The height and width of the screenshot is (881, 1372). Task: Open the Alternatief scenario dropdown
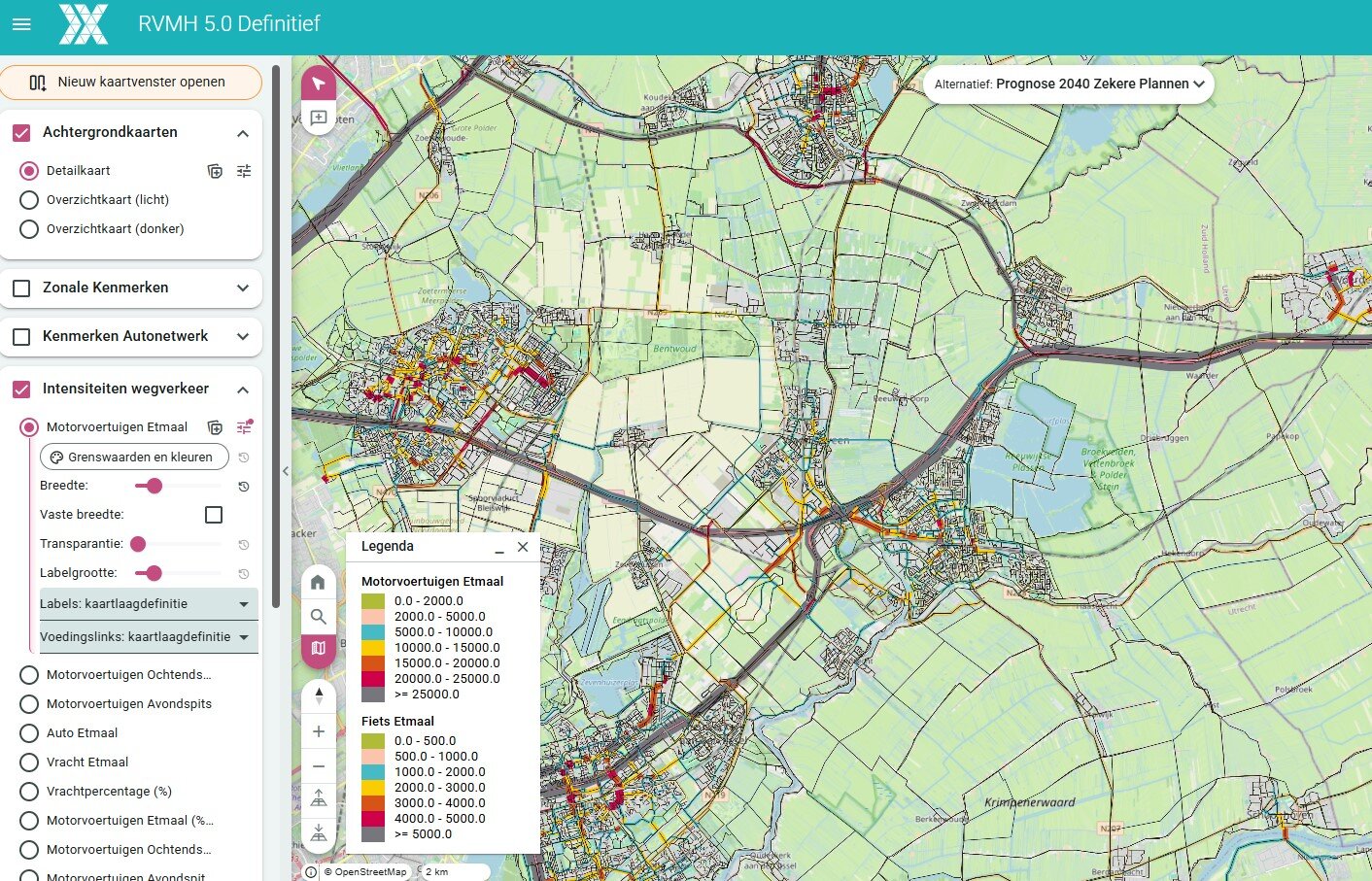click(x=1068, y=85)
